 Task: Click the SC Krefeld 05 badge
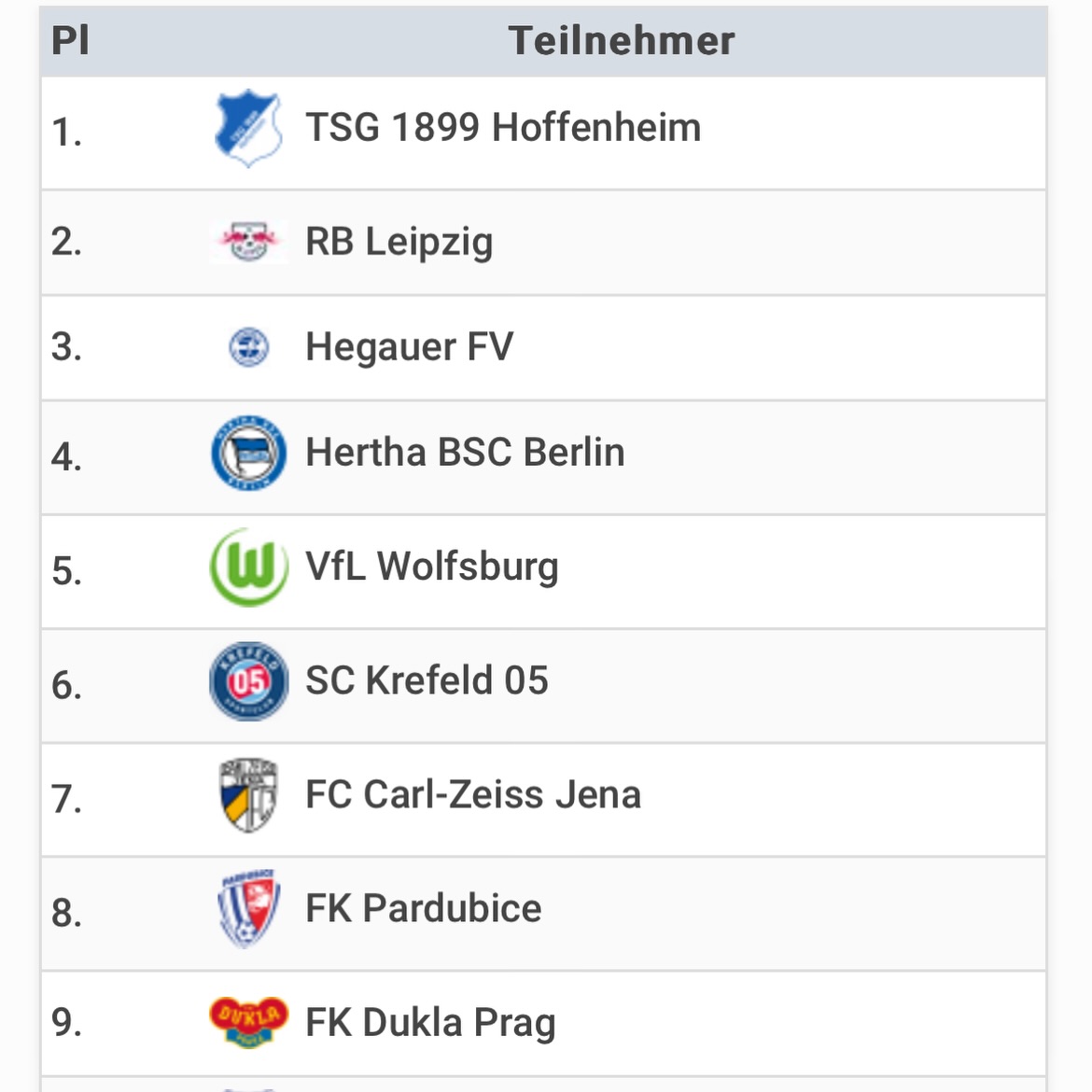[248, 681]
